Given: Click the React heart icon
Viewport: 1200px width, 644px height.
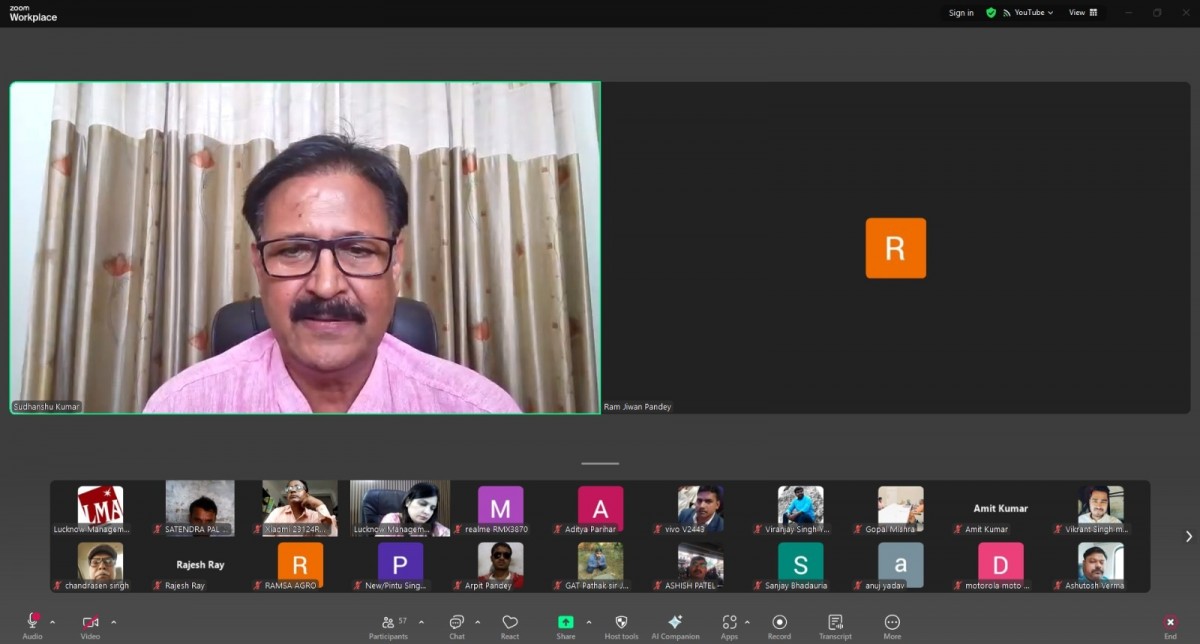Looking at the screenshot, I should click(510, 624).
